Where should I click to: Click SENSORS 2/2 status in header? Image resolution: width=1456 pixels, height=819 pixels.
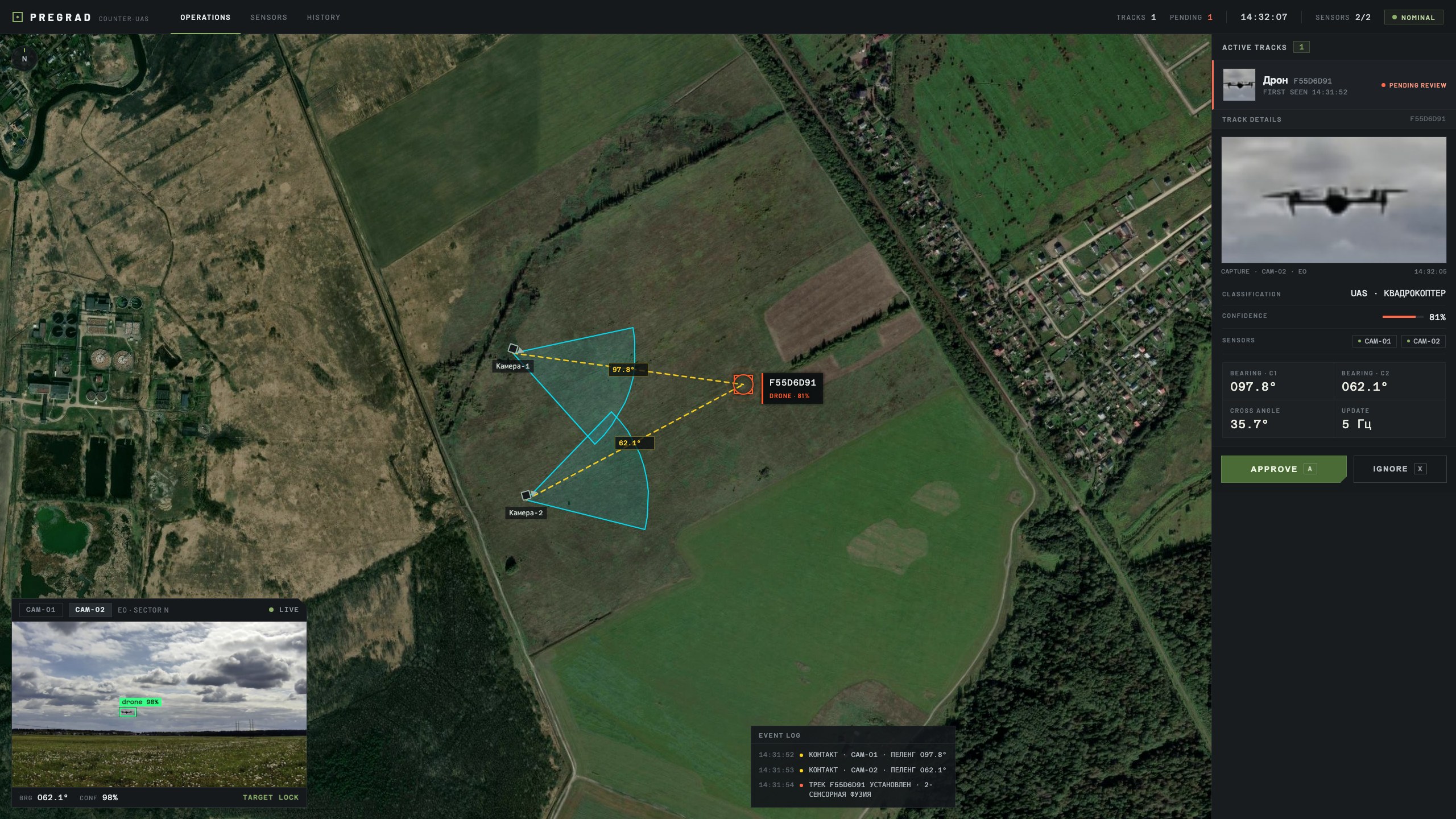(1343, 17)
